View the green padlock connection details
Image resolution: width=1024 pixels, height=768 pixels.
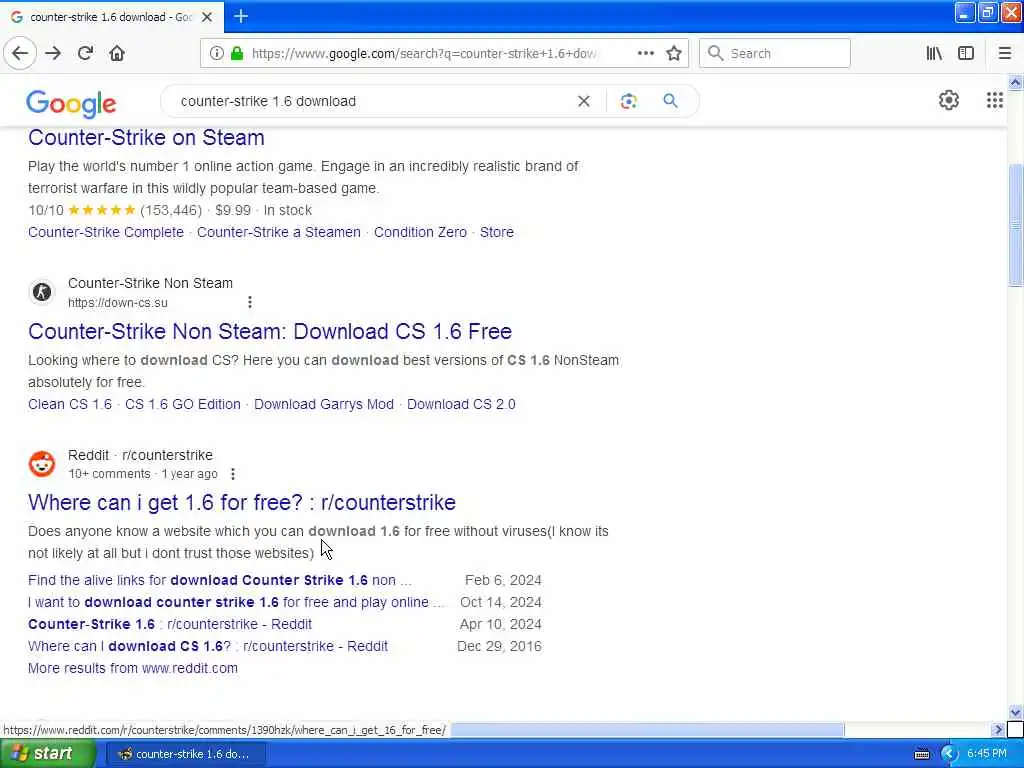coord(237,54)
